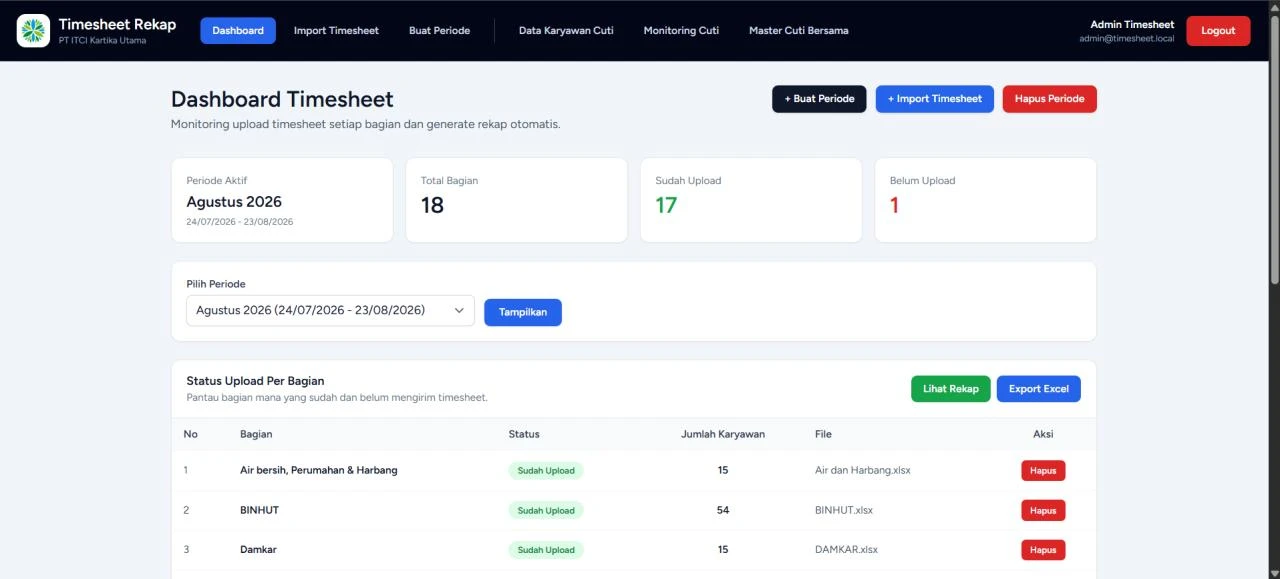
Task: Click the green Lihat Rekap button
Action: click(x=950, y=389)
